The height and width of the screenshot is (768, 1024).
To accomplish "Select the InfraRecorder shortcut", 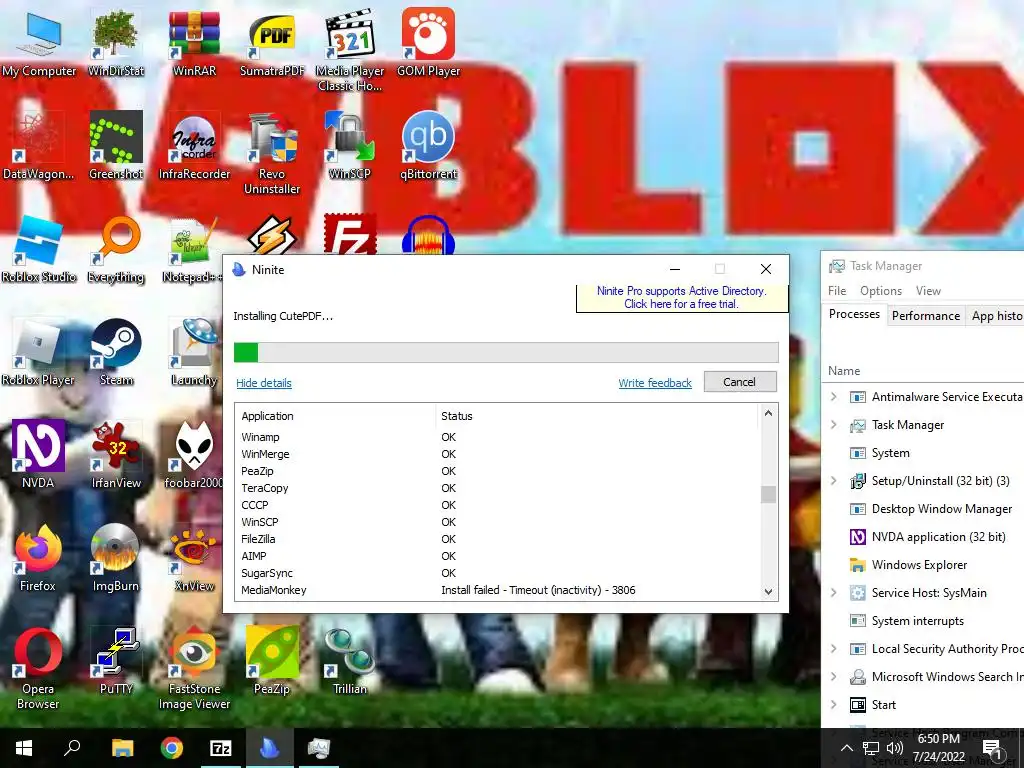I will pyautogui.click(x=194, y=146).
